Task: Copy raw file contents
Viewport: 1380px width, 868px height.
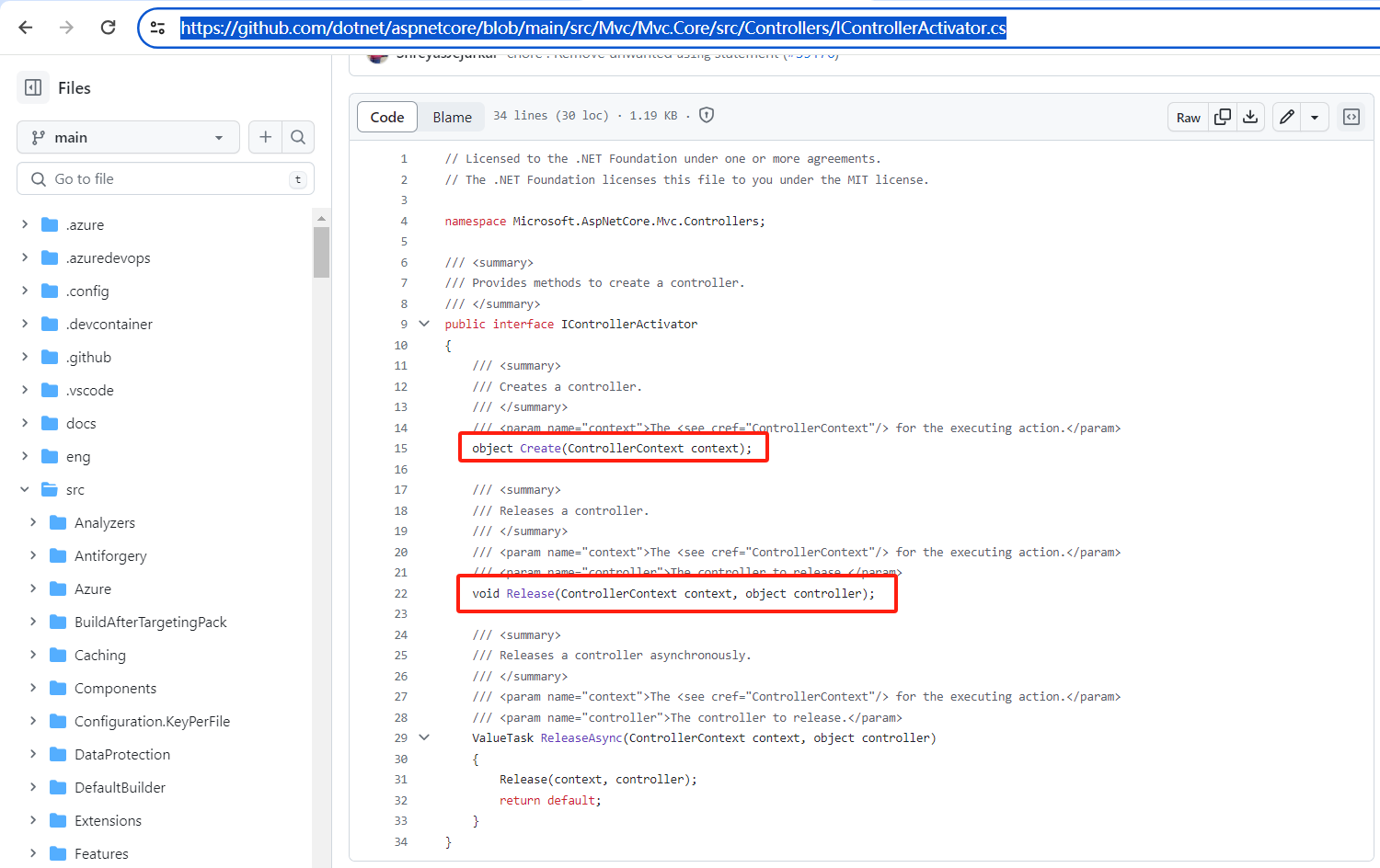Action: [1223, 117]
